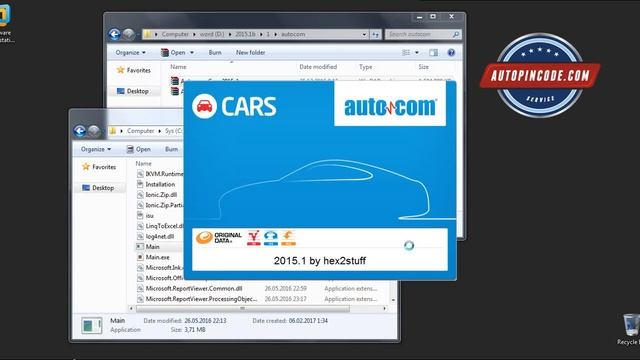Select word (D:) in the address path
640x360 pixels.
point(212,34)
